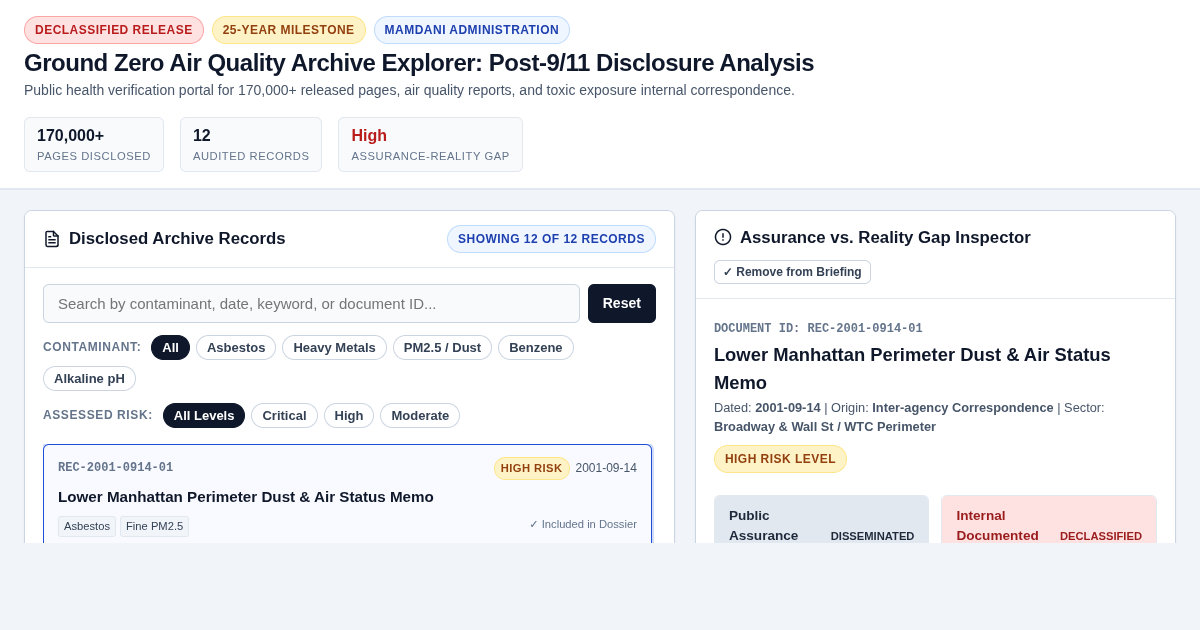Click the alert circle icon beside Gap Inspector
1200x630 pixels.
coord(723,237)
